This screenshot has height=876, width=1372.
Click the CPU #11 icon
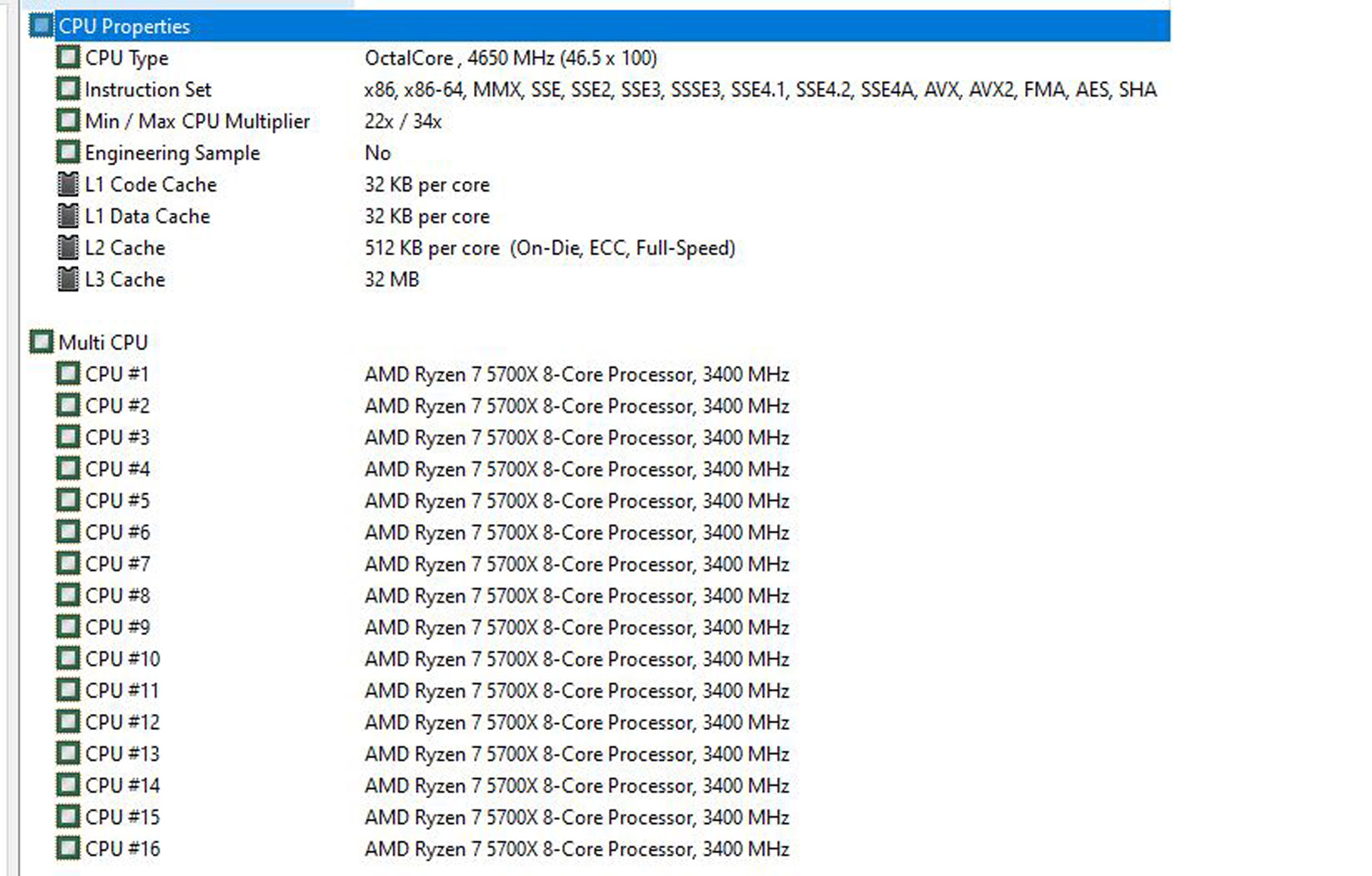(68, 691)
